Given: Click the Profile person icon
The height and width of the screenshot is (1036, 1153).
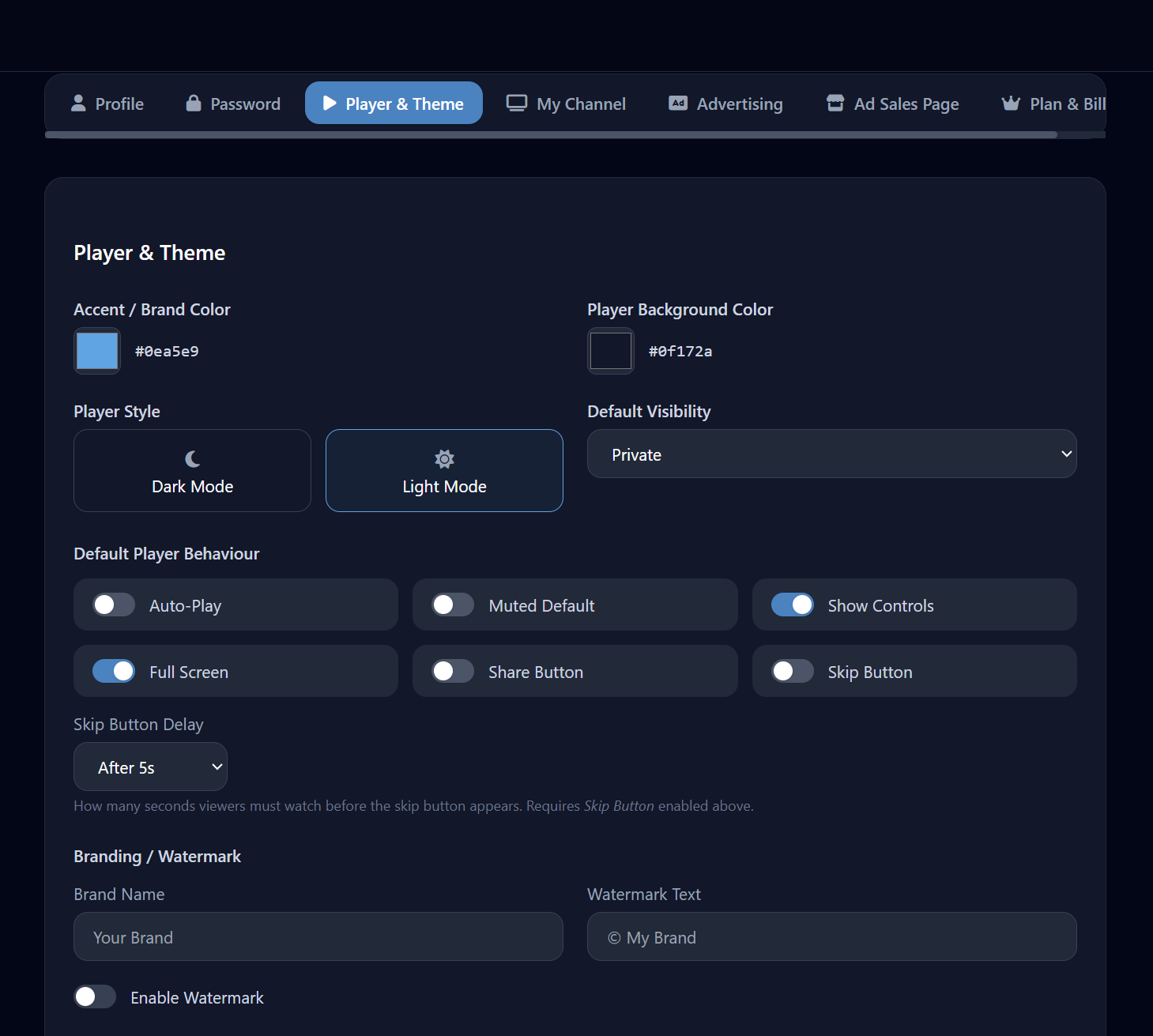Looking at the screenshot, I should 78,104.
